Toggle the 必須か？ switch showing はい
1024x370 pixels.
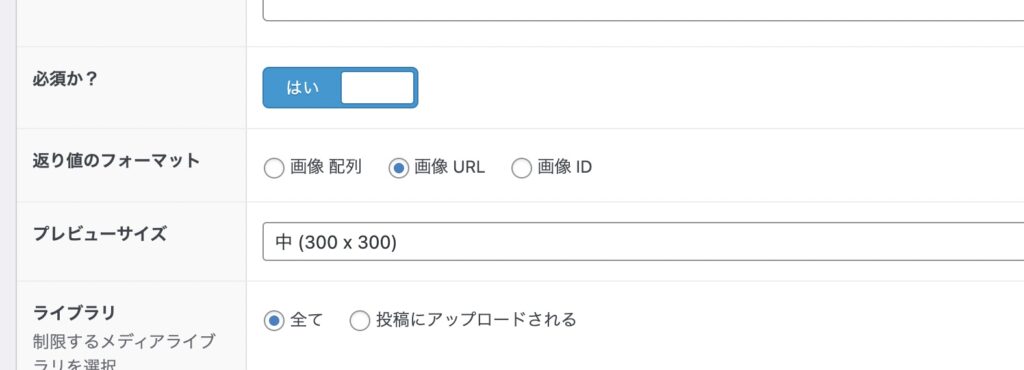[340, 87]
